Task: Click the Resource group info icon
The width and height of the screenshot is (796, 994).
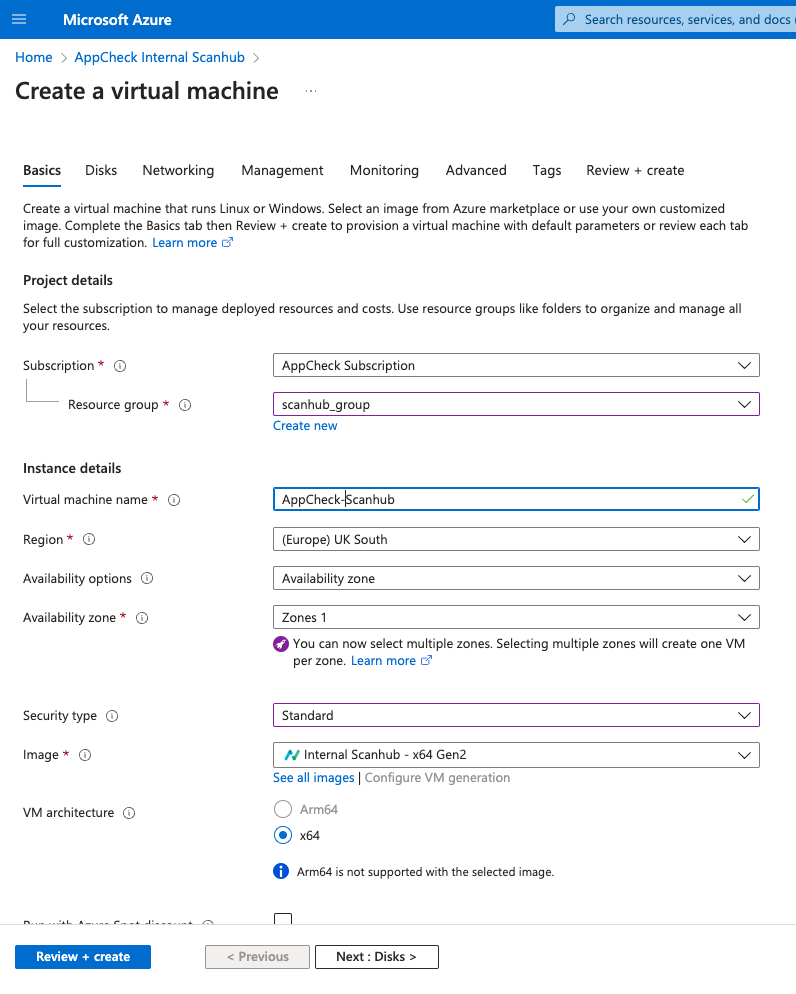Action: tap(185, 404)
